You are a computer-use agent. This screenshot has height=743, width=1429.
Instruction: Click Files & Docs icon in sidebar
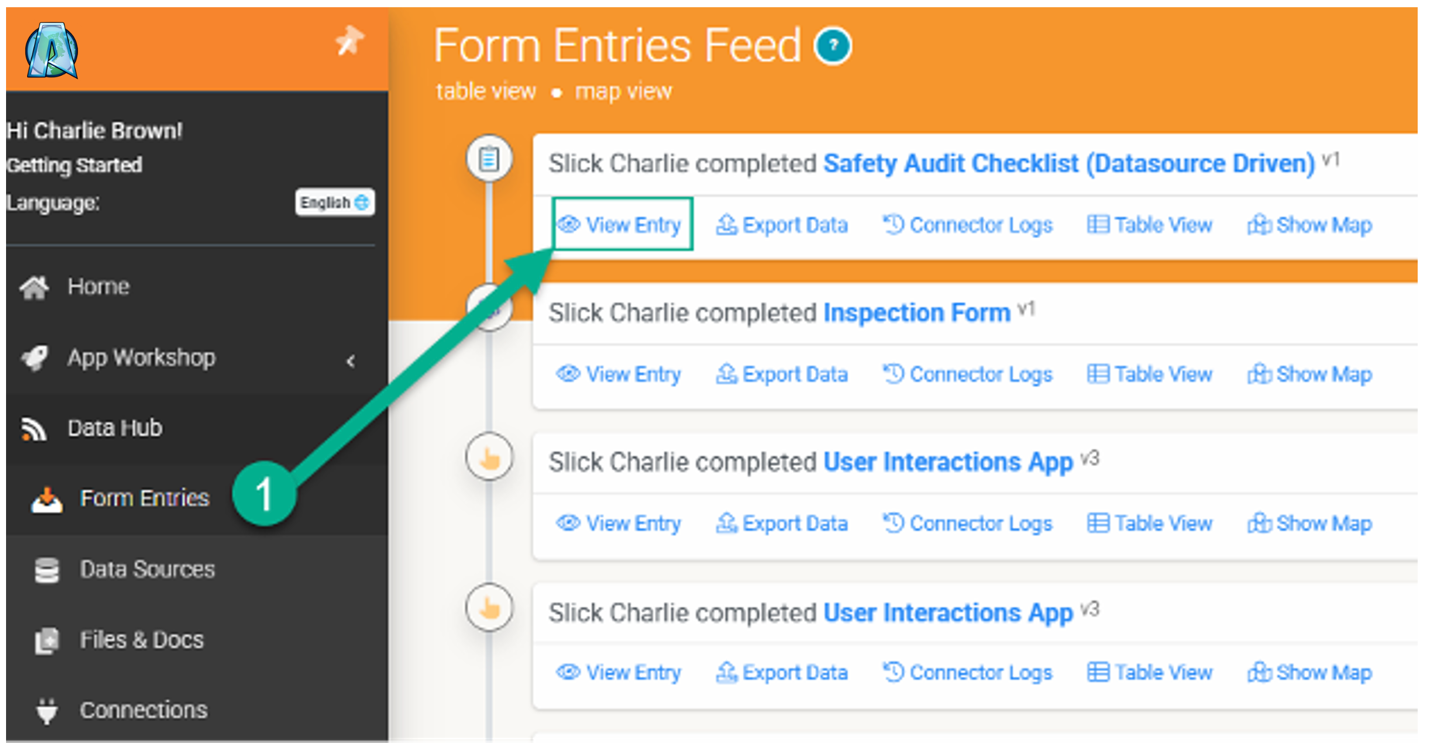coord(46,641)
